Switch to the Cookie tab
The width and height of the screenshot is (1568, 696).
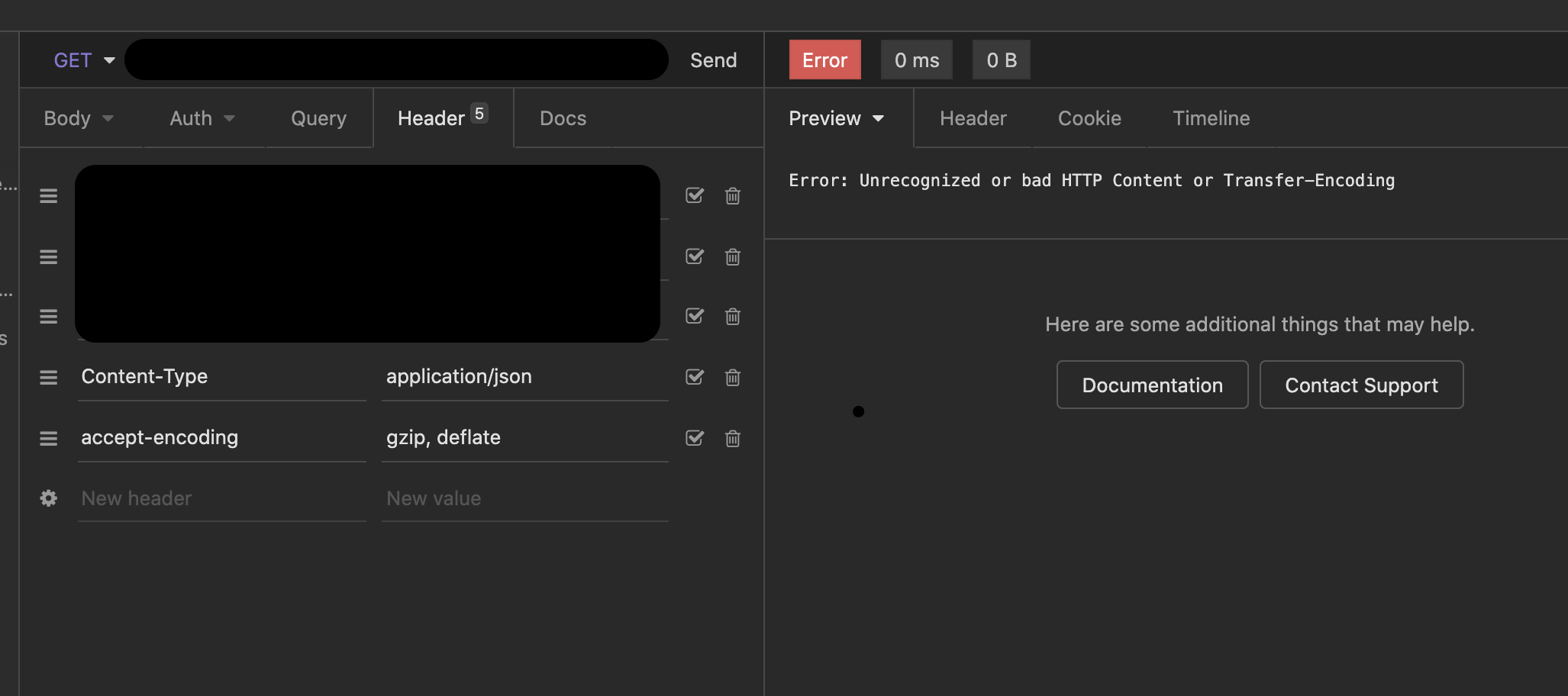(1089, 118)
